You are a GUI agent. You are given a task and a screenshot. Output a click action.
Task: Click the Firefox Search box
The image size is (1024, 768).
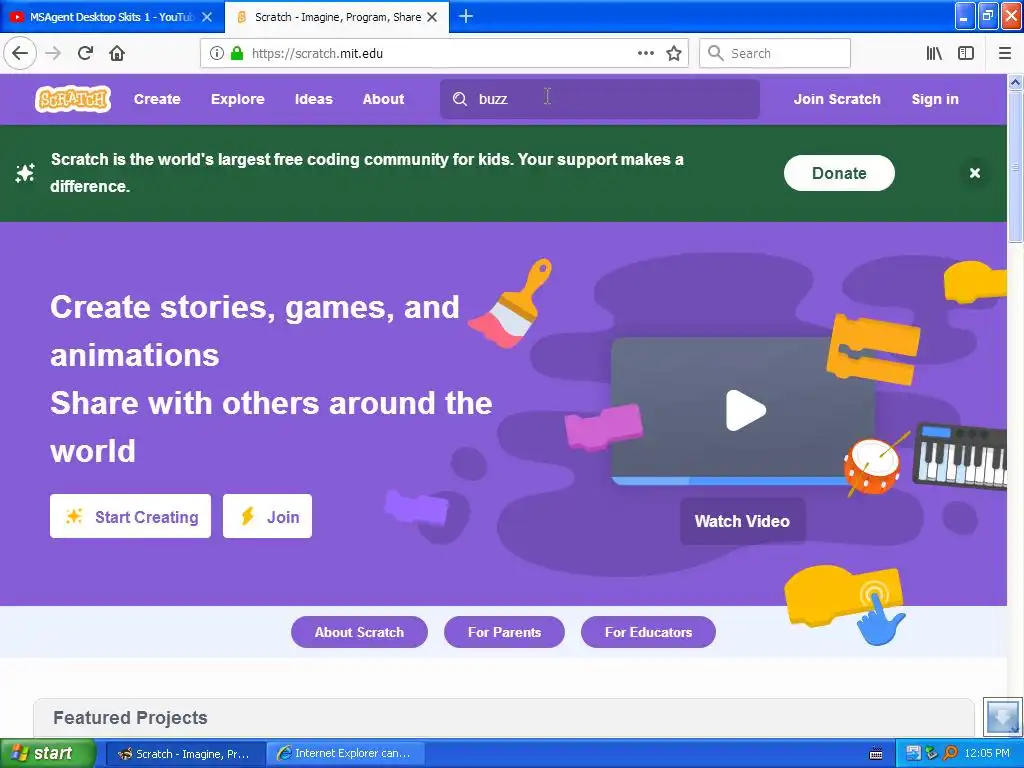pos(775,53)
